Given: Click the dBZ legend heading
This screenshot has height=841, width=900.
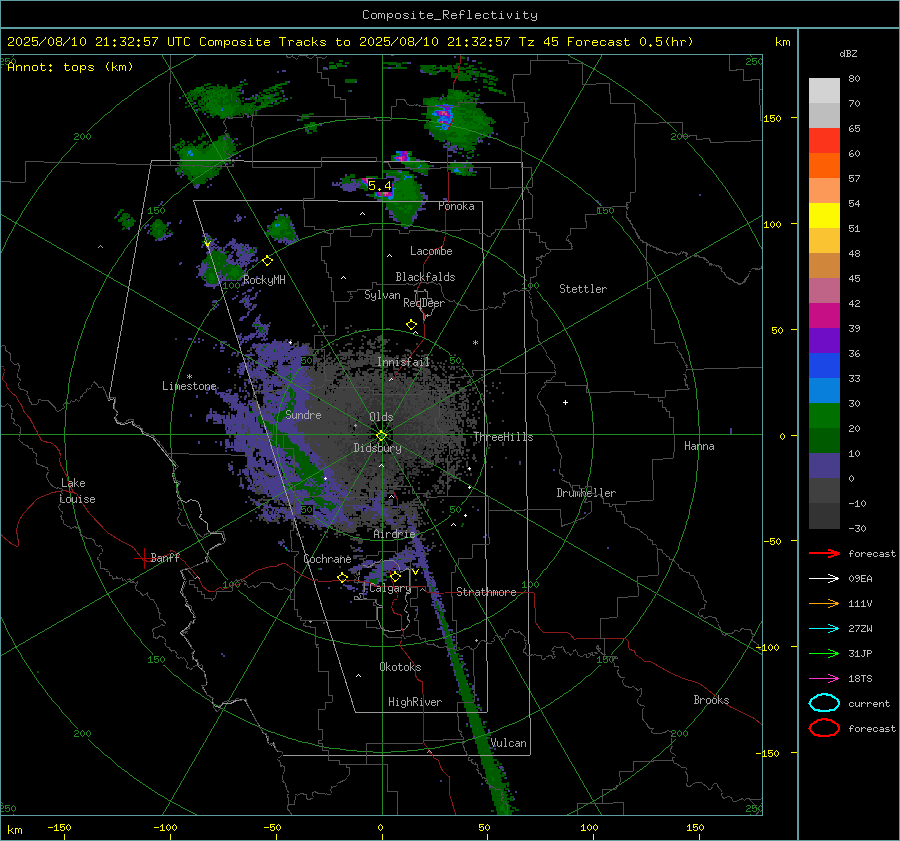Looking at the screenshot, I should point(848,53).
